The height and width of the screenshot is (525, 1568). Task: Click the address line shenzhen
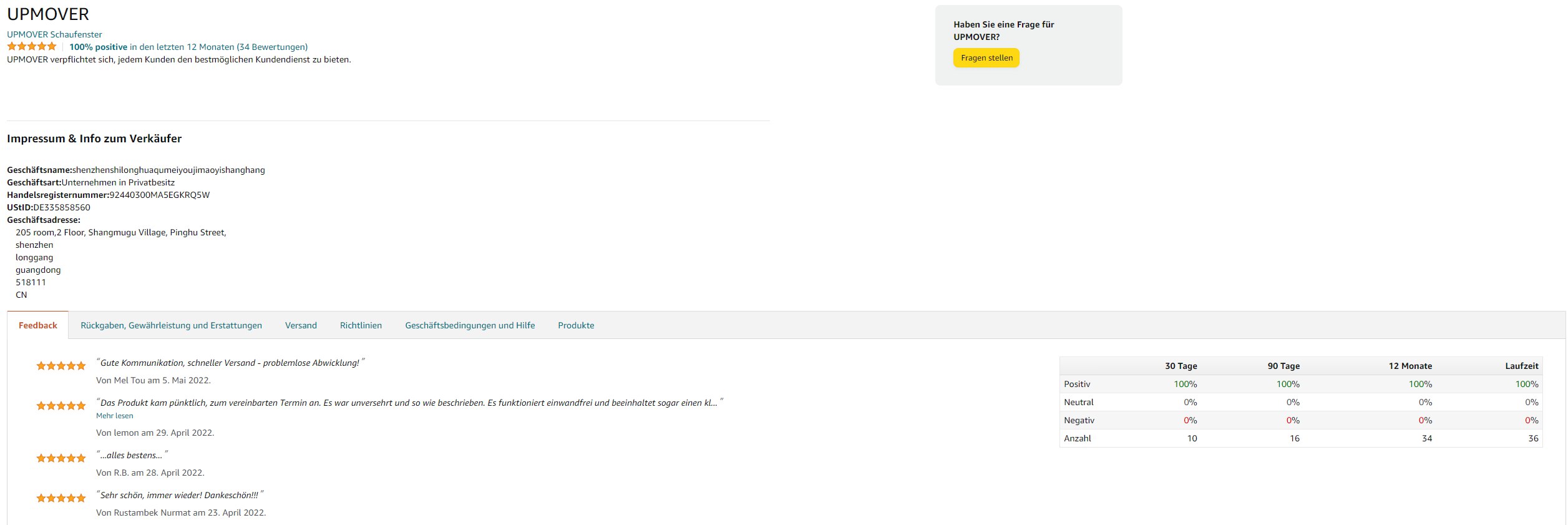(x=34, y=245)
